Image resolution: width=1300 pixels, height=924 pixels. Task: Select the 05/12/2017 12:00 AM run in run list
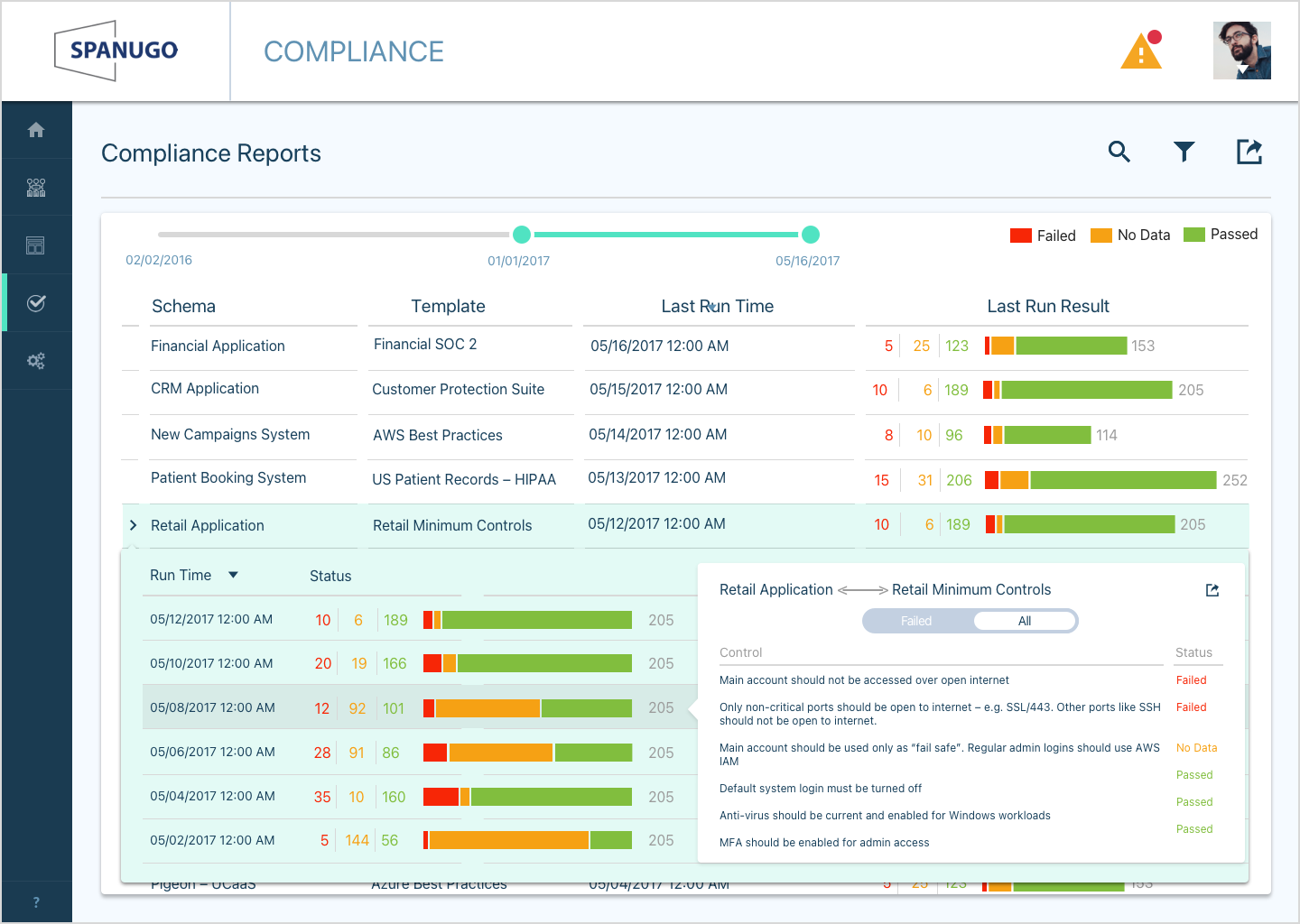pyautogui.click(x=211, y=619)
